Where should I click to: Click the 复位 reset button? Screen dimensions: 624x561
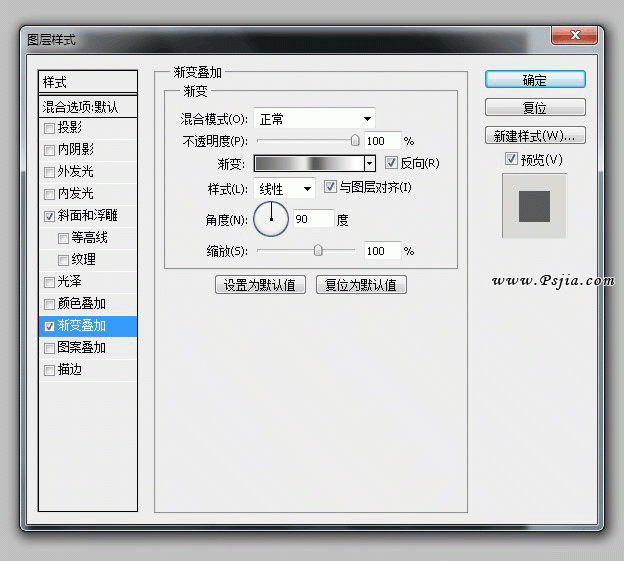(x=535, y=108)
